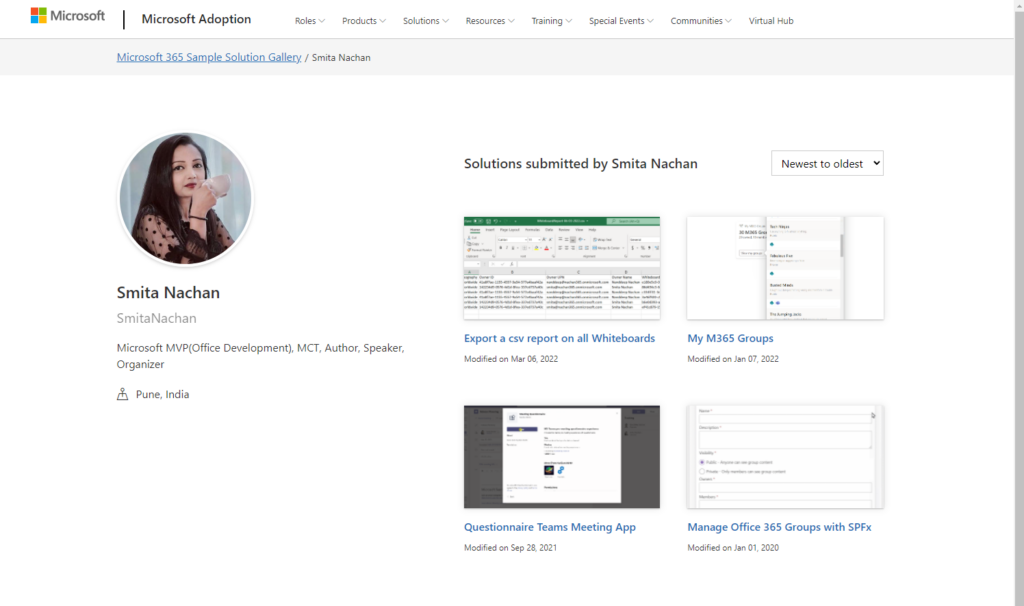Open the My M365 Groups solution

coord(731,338)
